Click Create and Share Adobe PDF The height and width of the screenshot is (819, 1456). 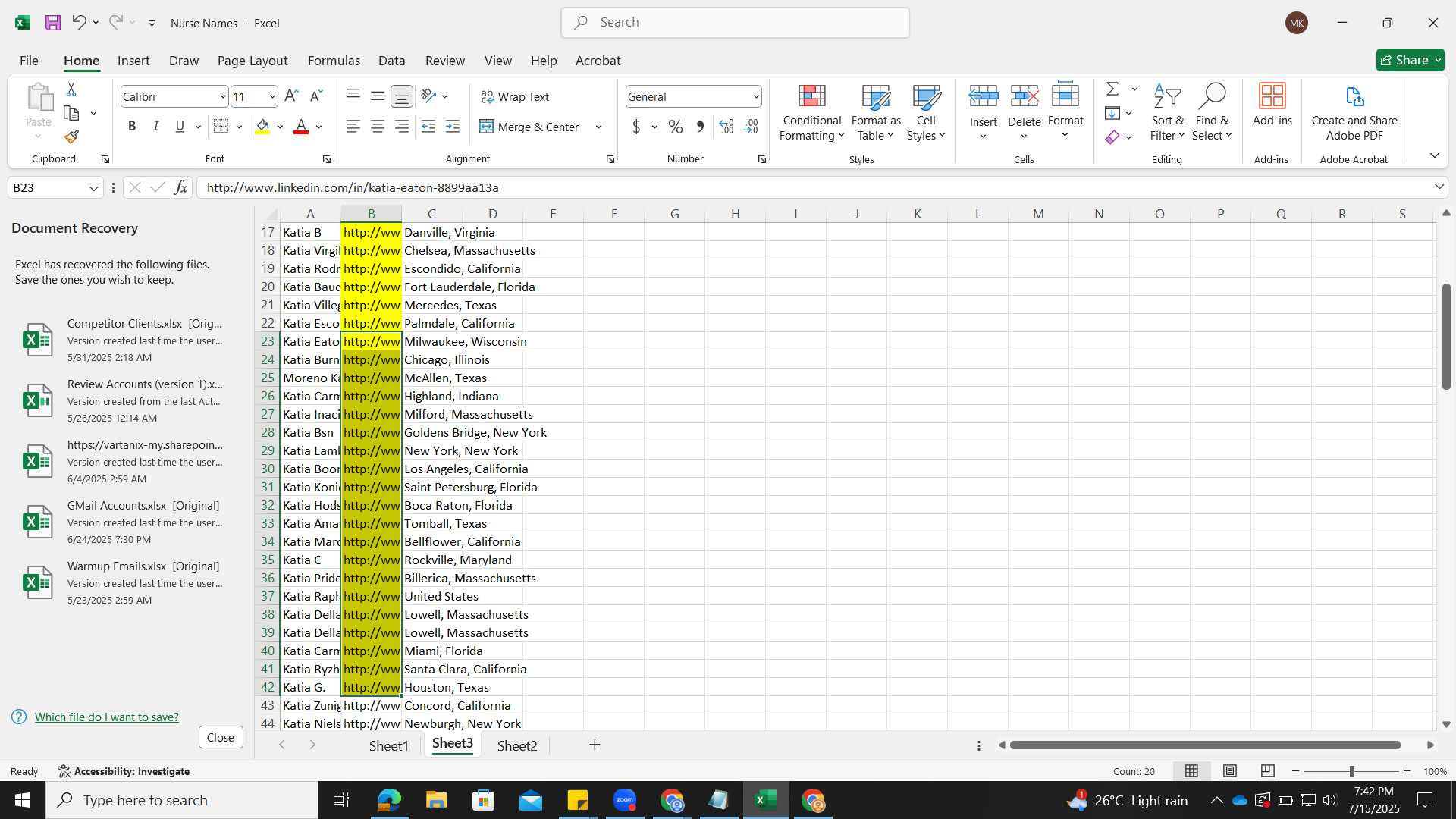point(1354,112)
